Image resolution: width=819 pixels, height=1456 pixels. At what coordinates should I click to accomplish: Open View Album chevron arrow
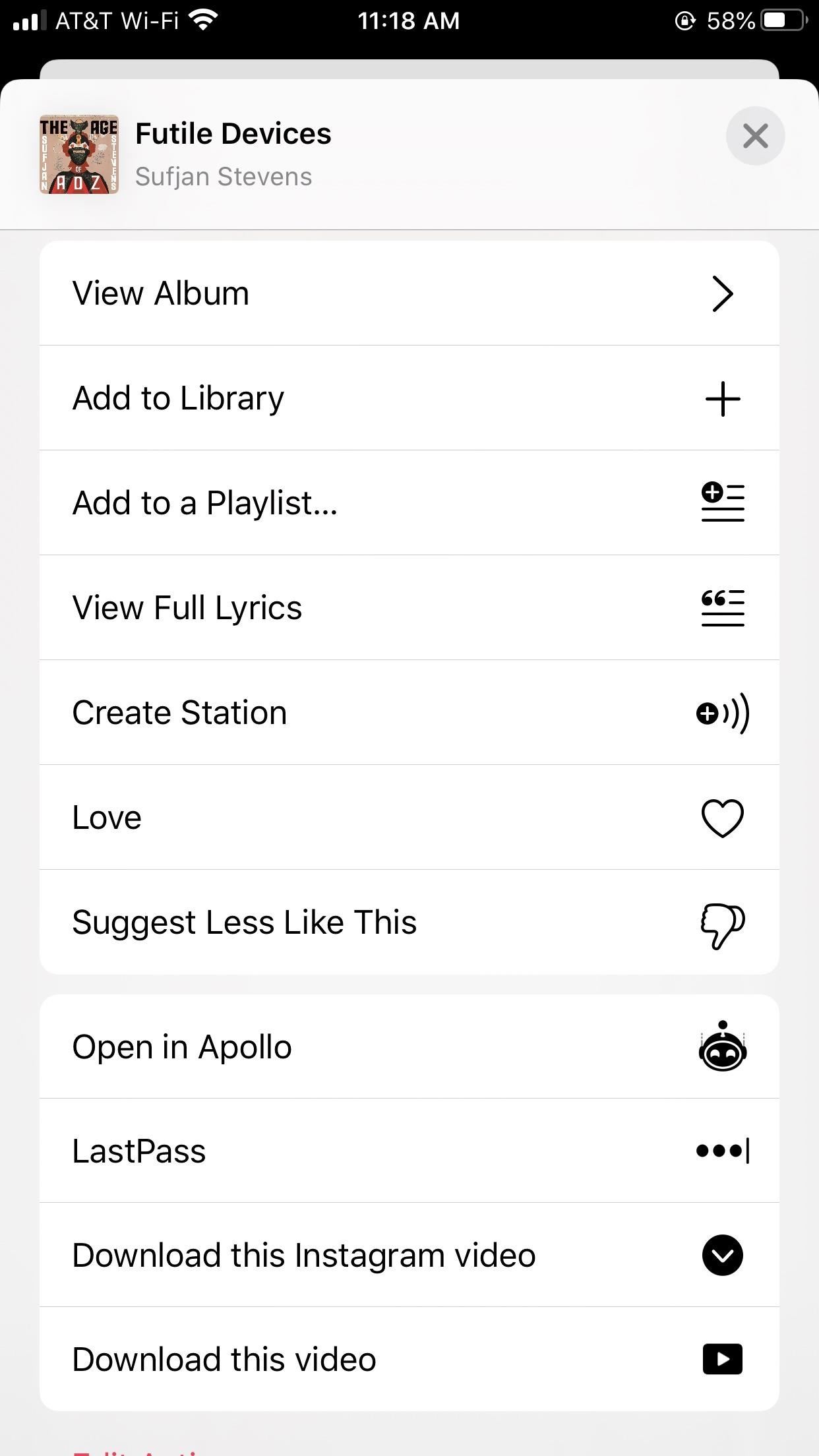pyautogui.click(x=723, y=293)
